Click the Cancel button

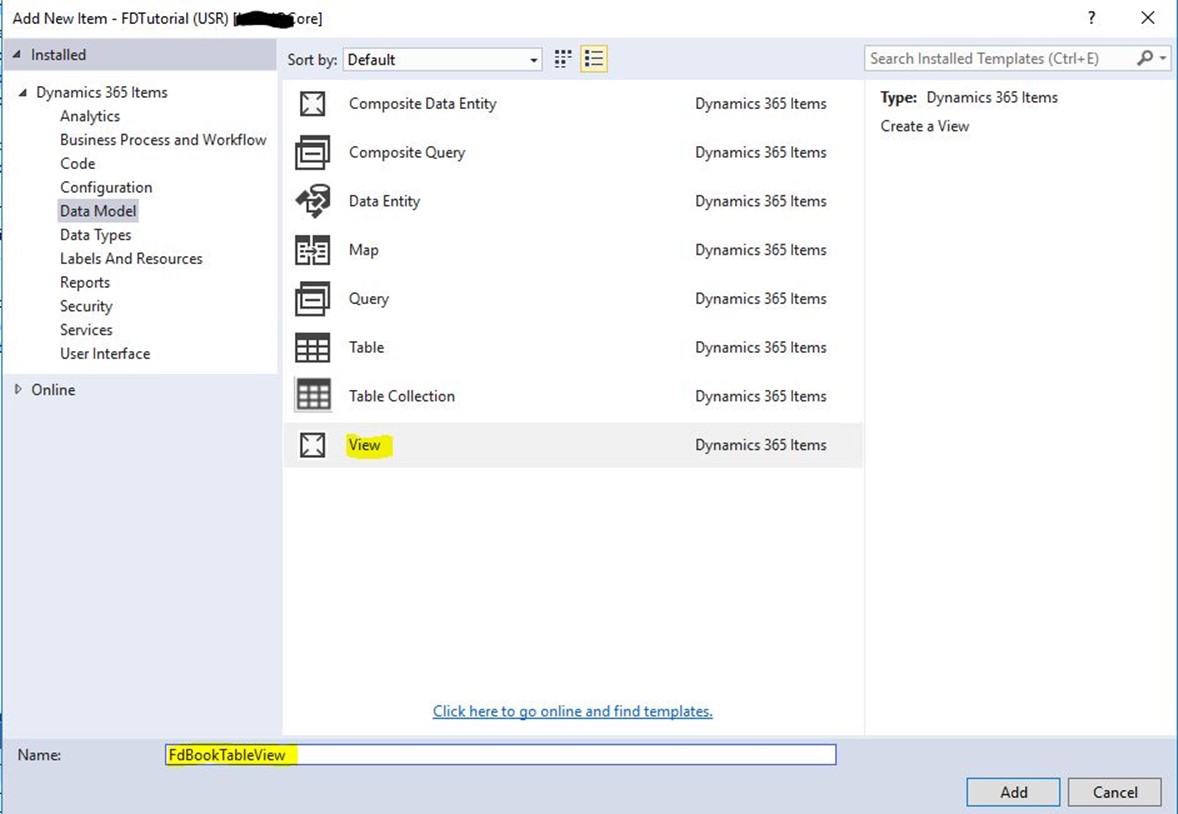(x=1115, y=792)
